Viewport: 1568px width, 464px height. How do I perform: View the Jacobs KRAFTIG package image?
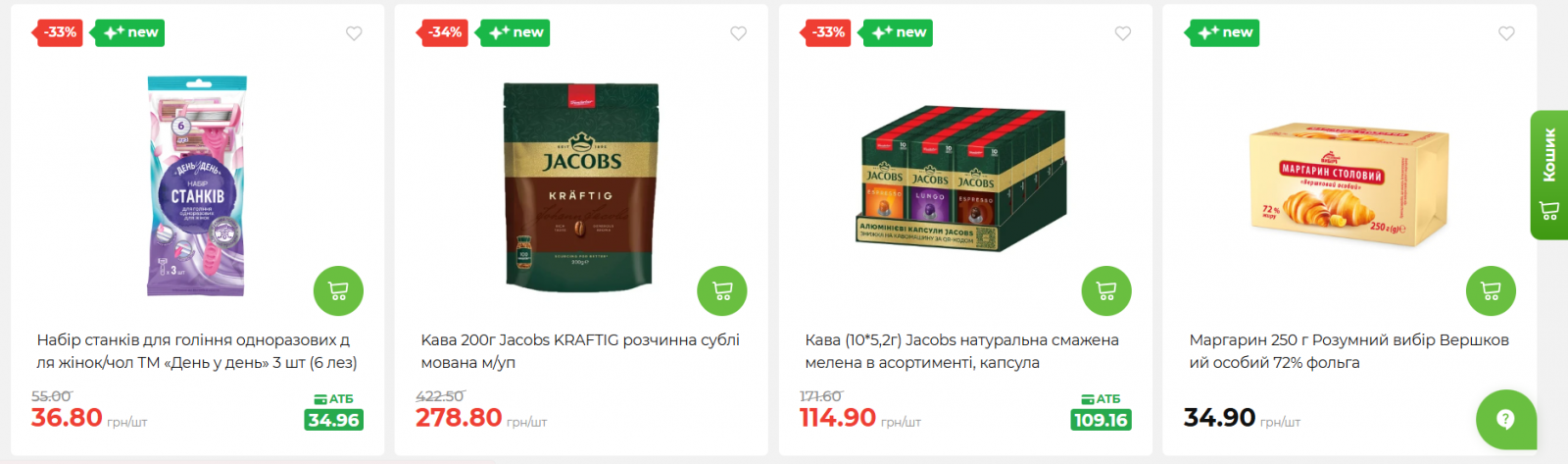[580, 185]
